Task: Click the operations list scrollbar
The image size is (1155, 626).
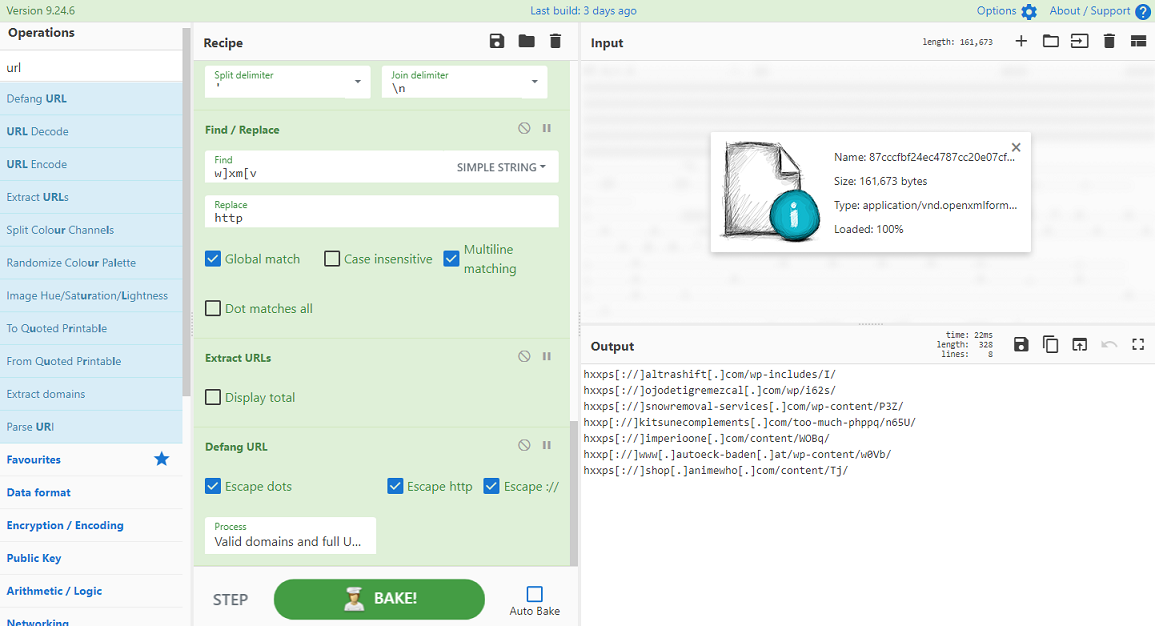Action: tap(187, 212)
